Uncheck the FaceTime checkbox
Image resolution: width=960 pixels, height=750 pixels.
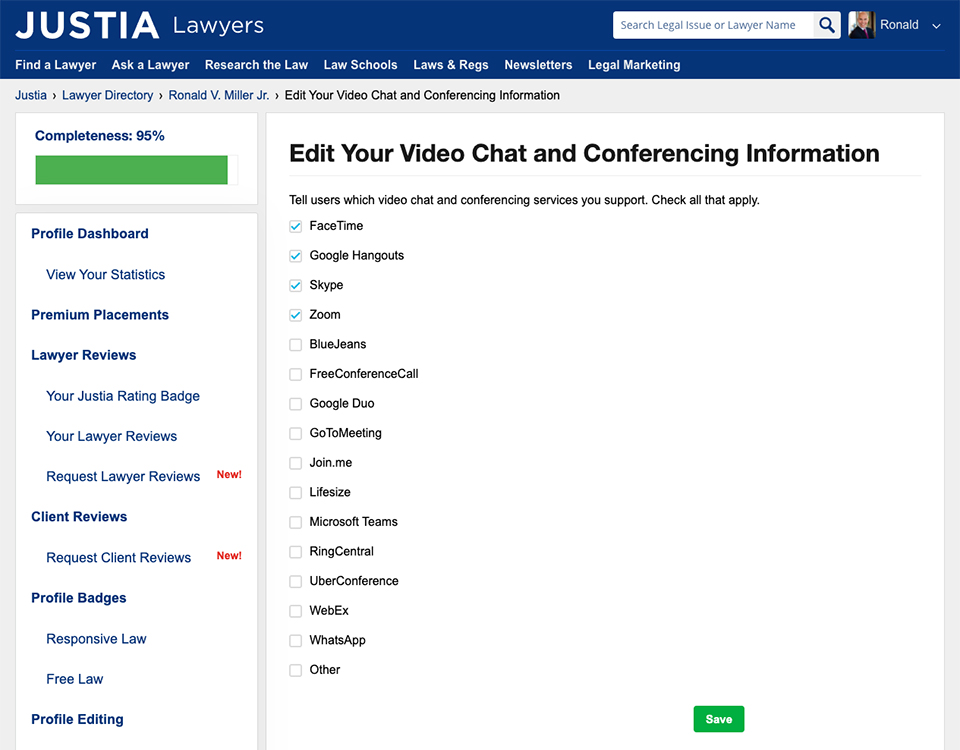pyautogui.click(x=295, y=226)
